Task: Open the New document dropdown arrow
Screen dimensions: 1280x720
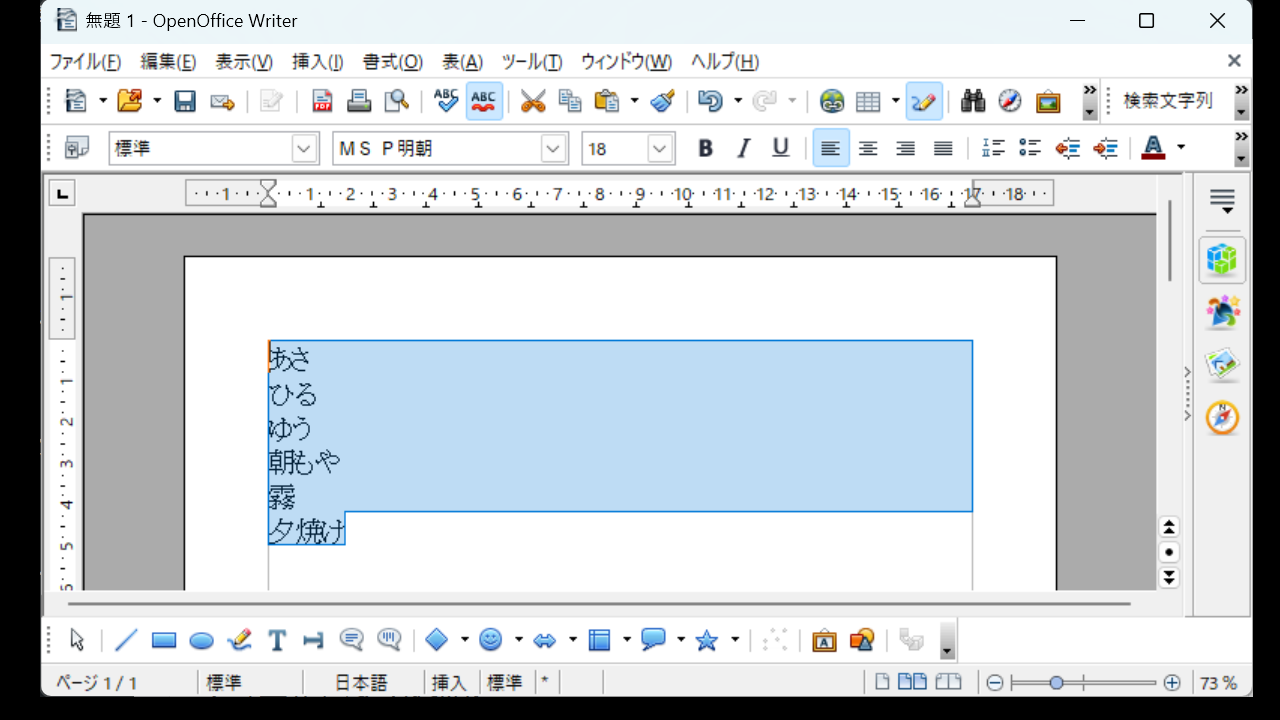Action: pyautogui.click(x=103, y=101)
